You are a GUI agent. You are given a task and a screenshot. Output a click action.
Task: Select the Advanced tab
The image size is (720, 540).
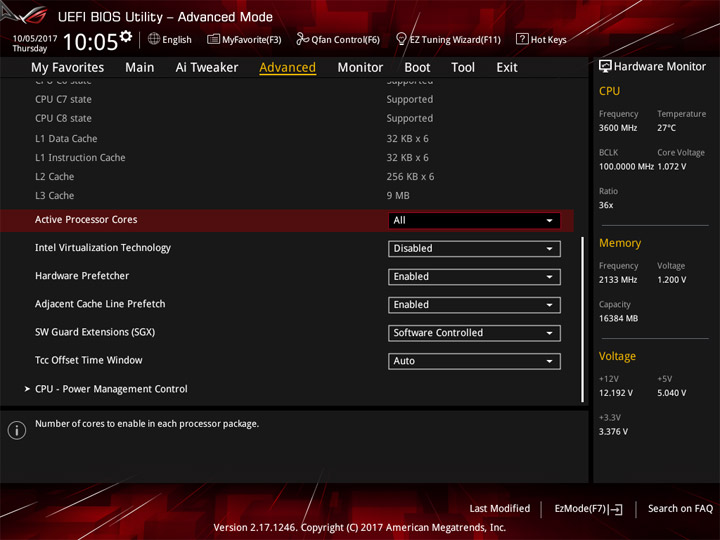pos(287,68)
